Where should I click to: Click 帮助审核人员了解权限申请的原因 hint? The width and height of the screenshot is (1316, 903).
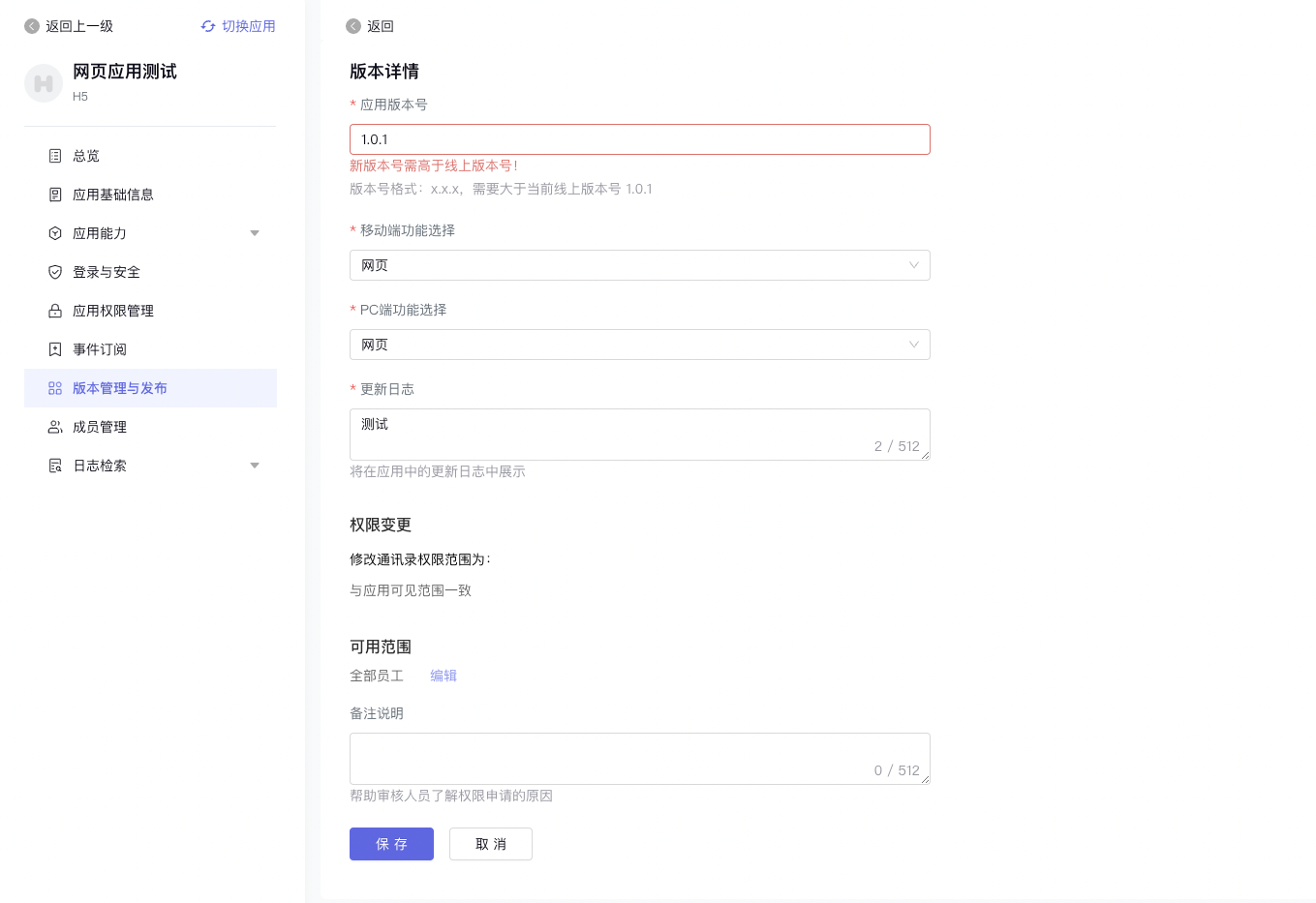coord(451,796)
